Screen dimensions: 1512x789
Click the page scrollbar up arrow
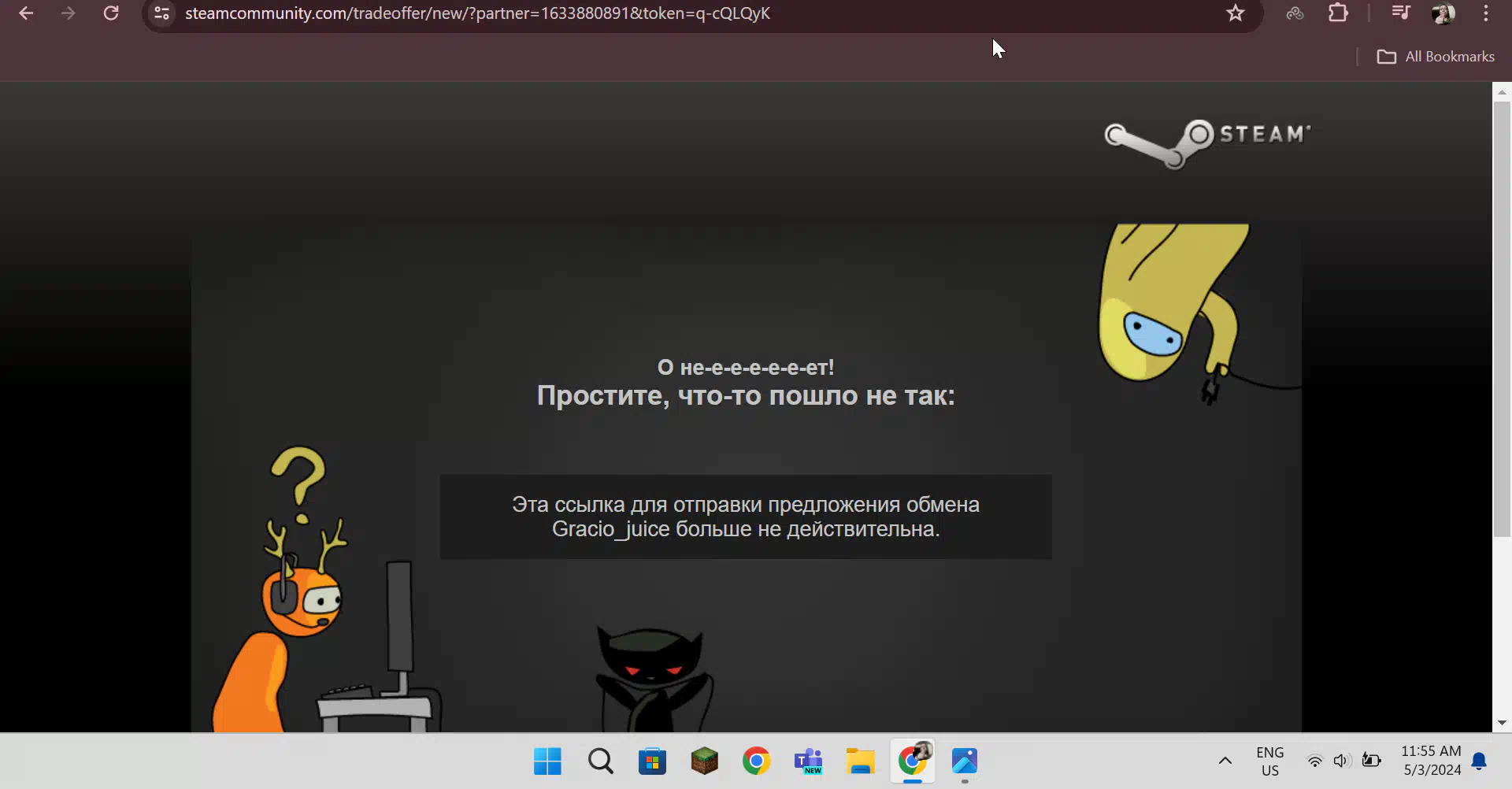tap(1502, 92)
